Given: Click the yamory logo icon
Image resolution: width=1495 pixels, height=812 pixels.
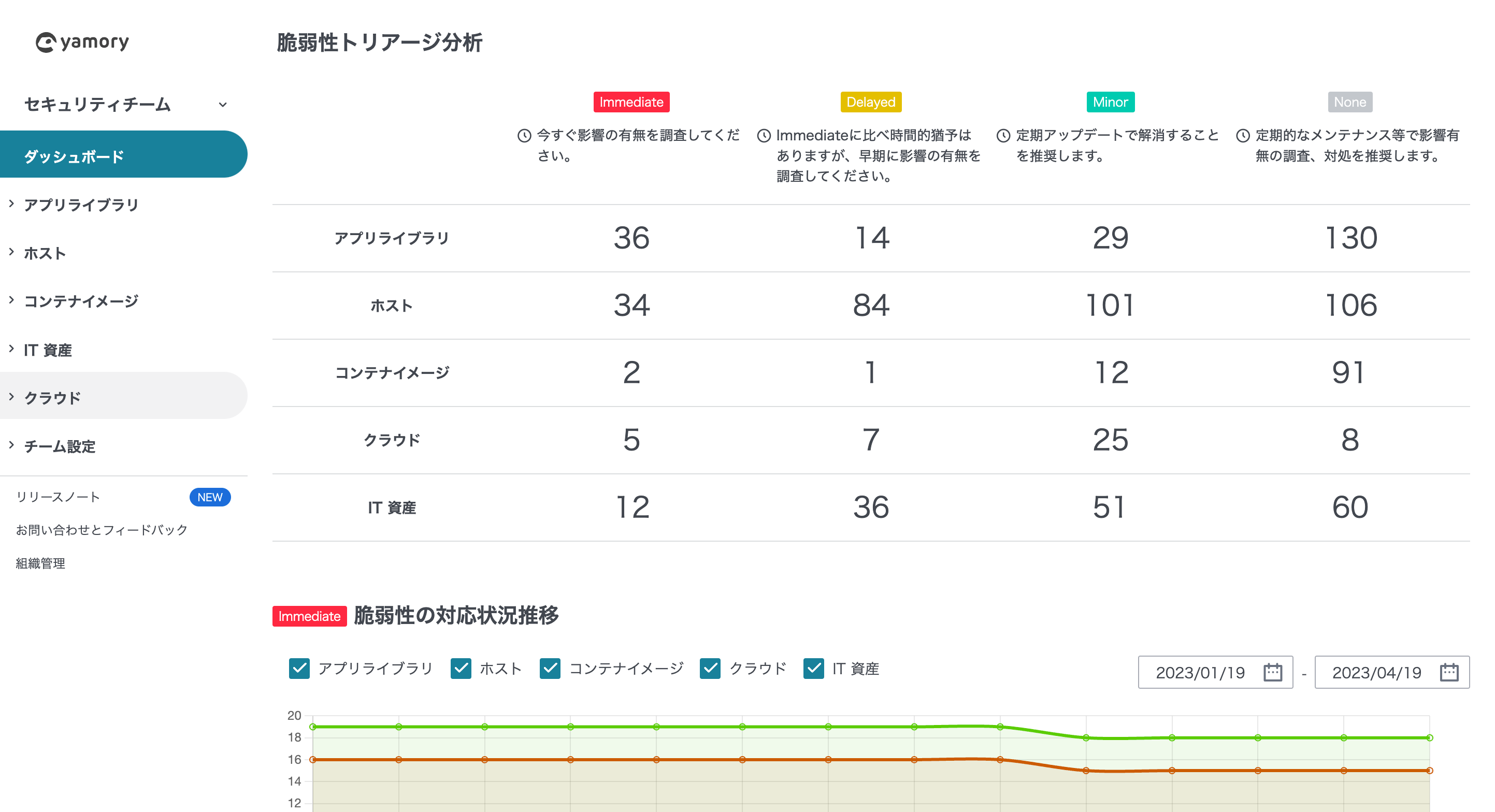Looking at the screenshot, I should click(48, 41).
